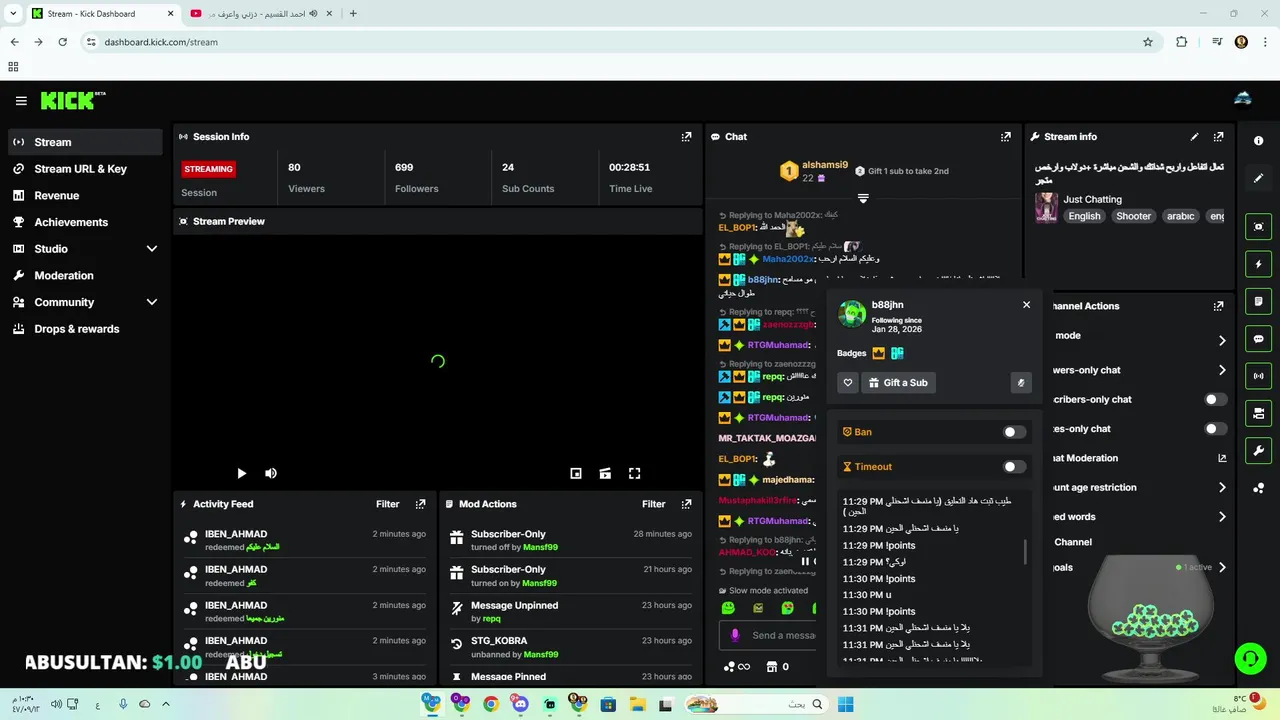This screenshot has height=720, width=1280.
Task: Toggle the document widget icon in right rail
Action: coord(1258,301)
